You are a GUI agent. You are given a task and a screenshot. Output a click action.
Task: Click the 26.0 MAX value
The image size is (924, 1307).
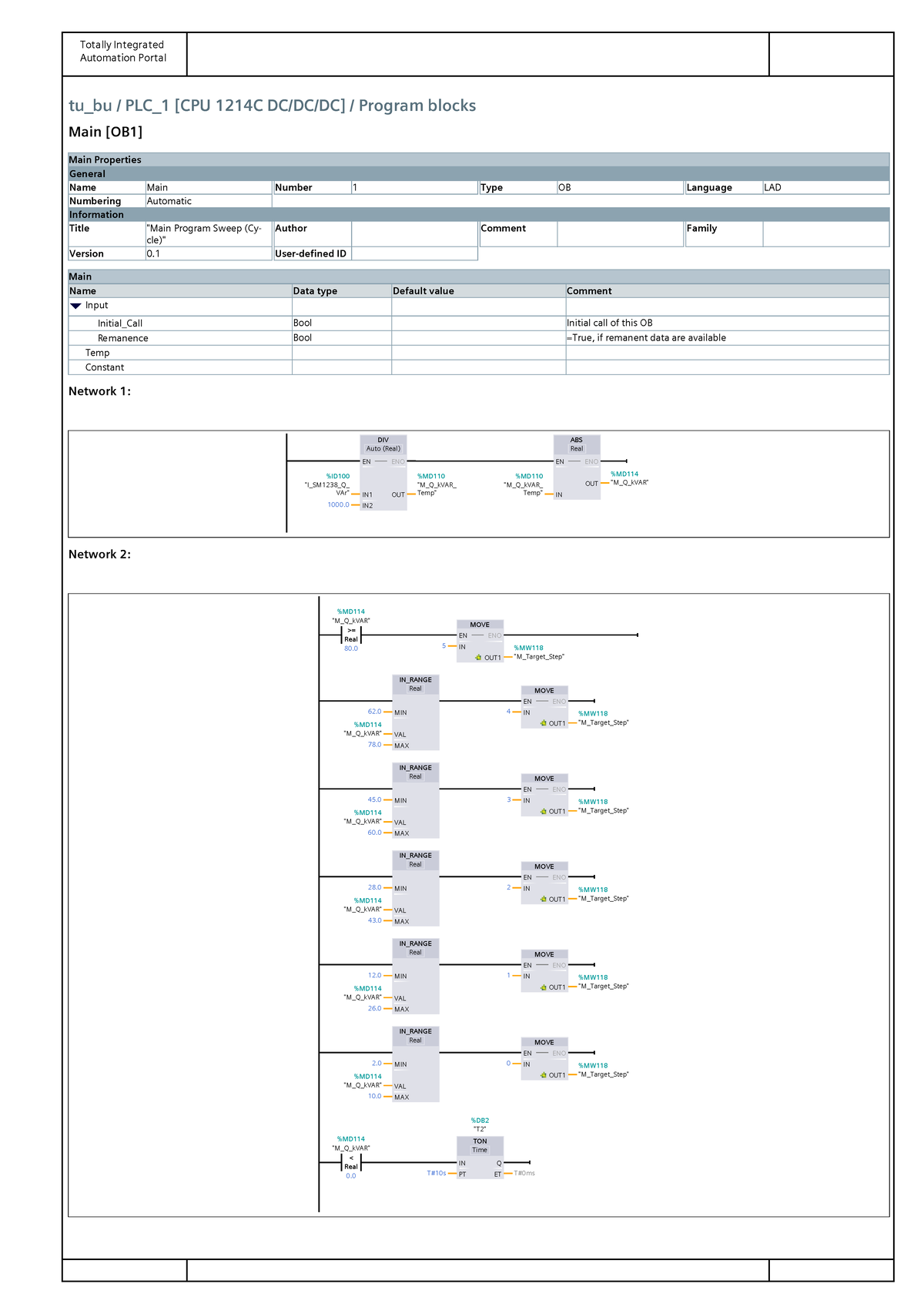374,1008
